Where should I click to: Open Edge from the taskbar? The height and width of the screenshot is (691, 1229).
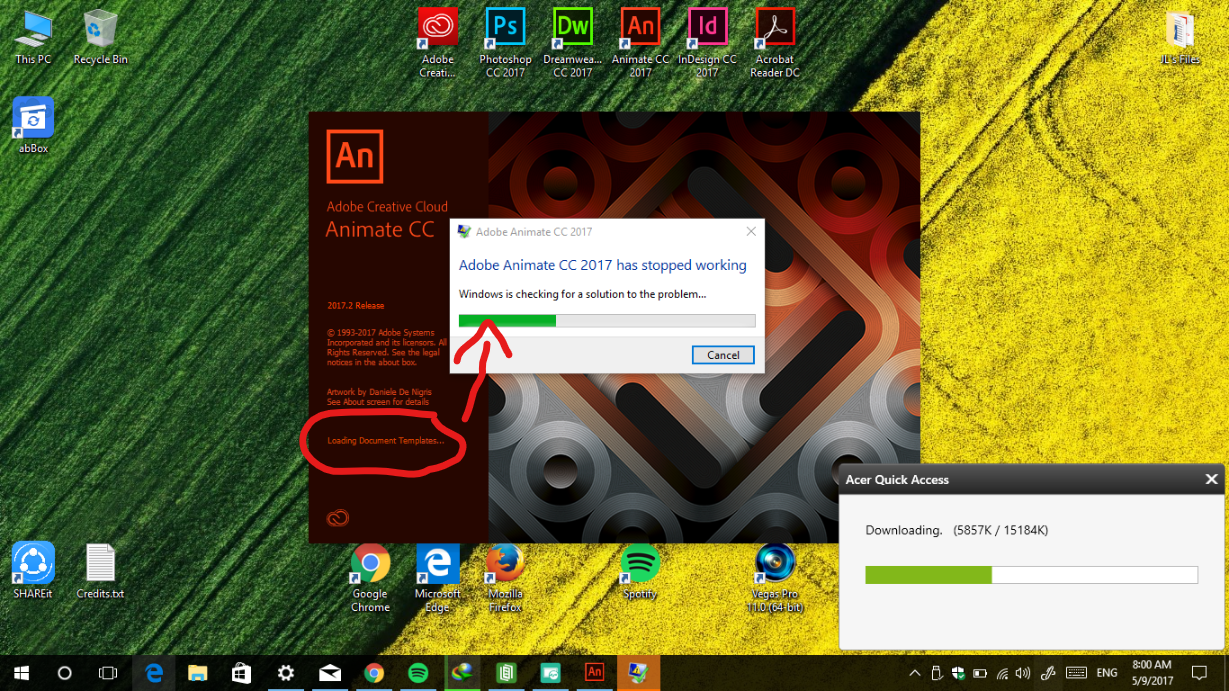click(154, 673)
